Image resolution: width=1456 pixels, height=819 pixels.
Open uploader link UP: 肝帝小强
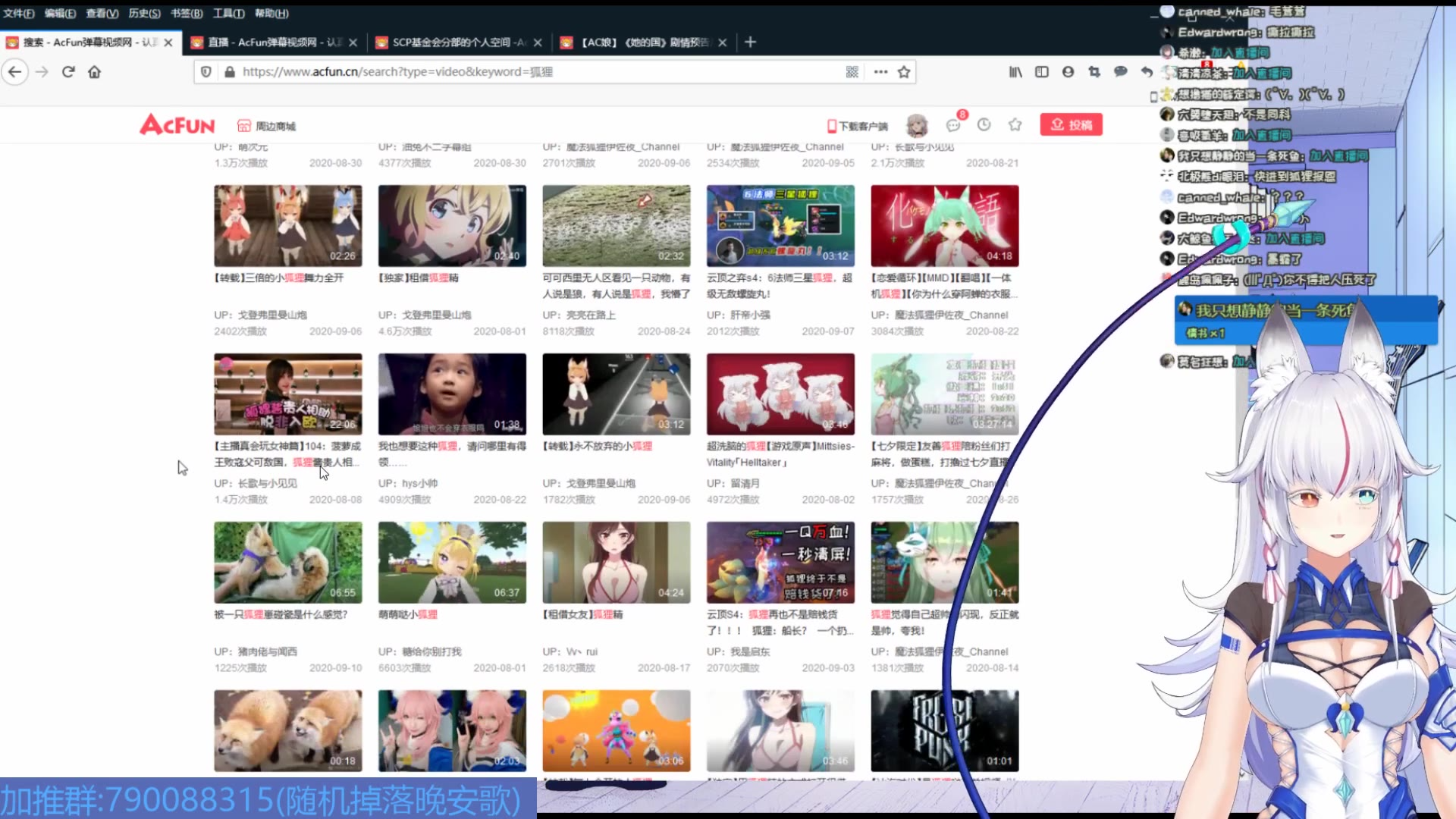pyautogui.click(x=739, y=315)
